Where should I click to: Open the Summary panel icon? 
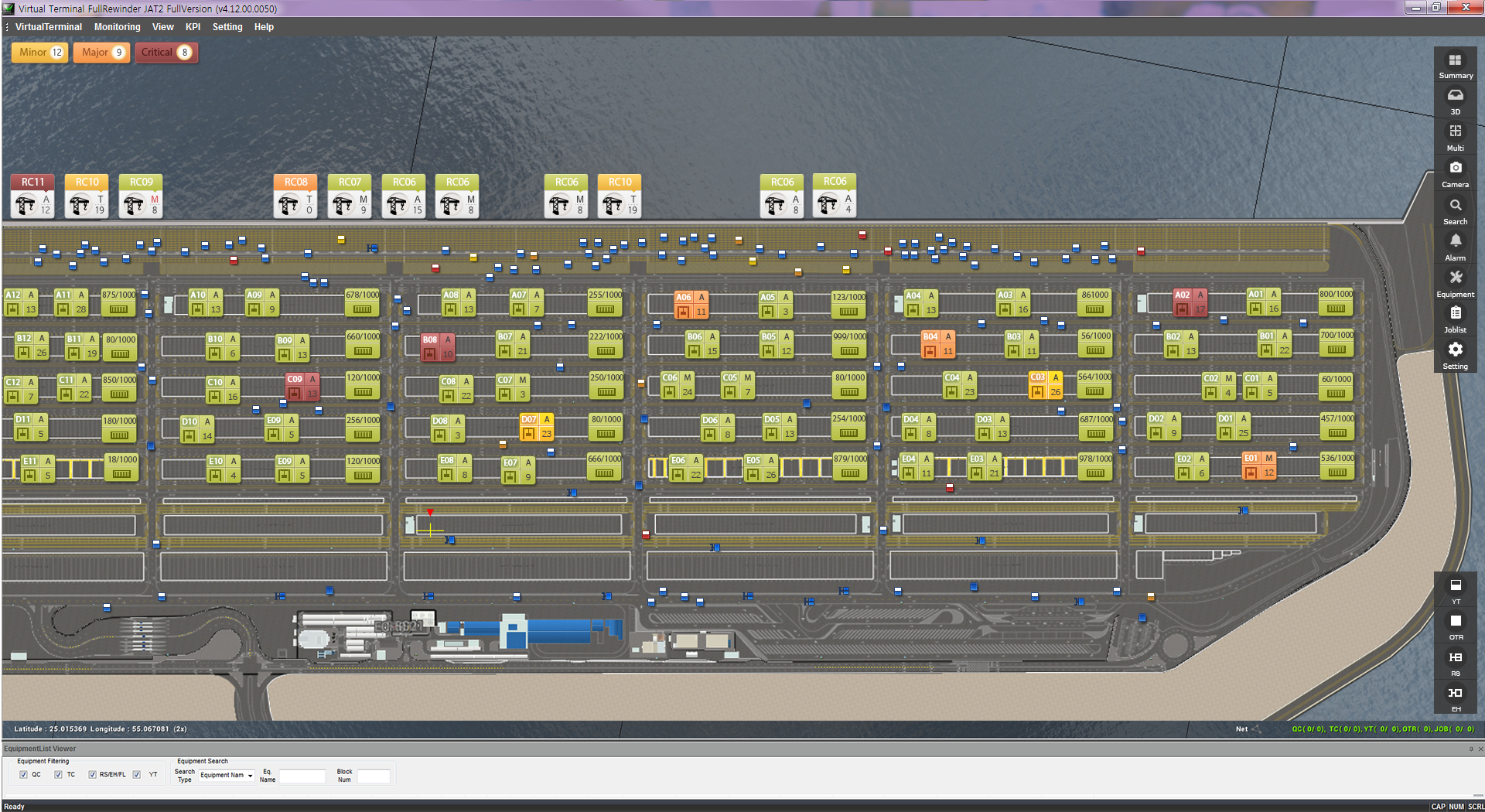[x=1455, y=61]
